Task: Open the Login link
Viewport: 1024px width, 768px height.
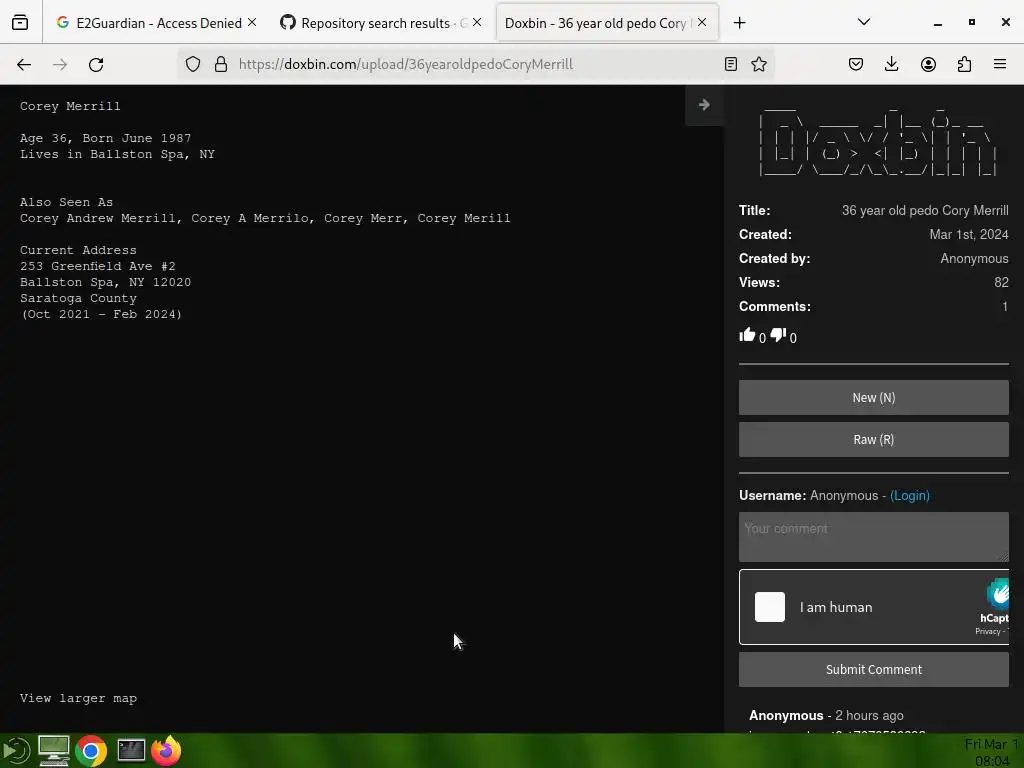Action: click(x=910, y=496)
